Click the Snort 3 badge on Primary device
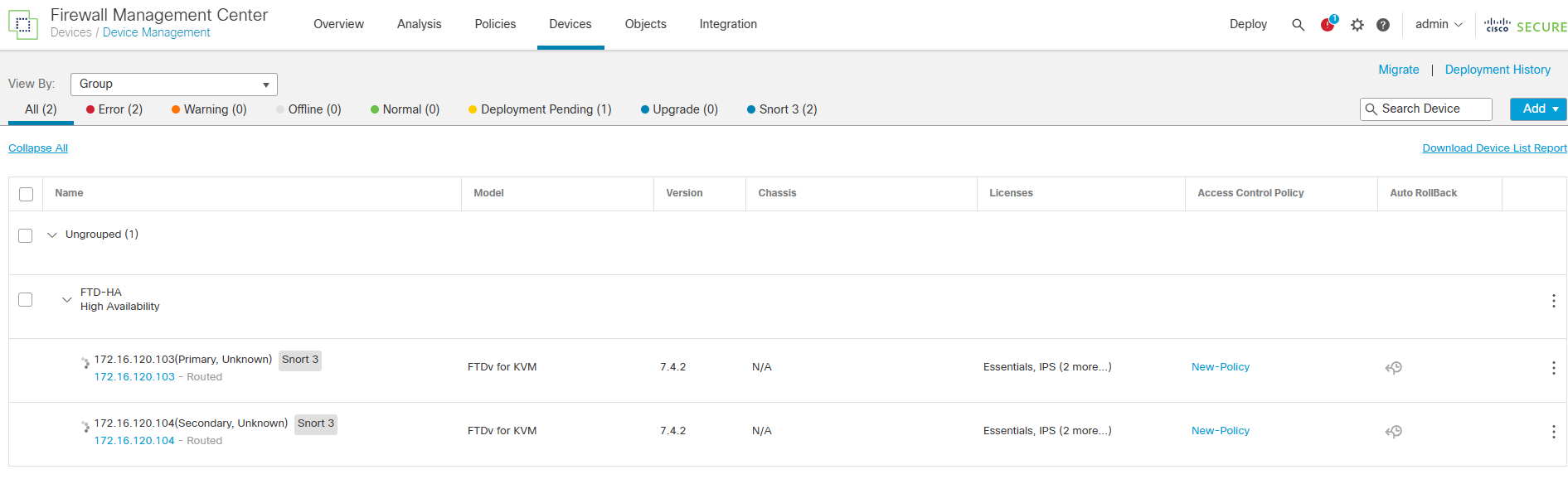 (x=300, y=360)
